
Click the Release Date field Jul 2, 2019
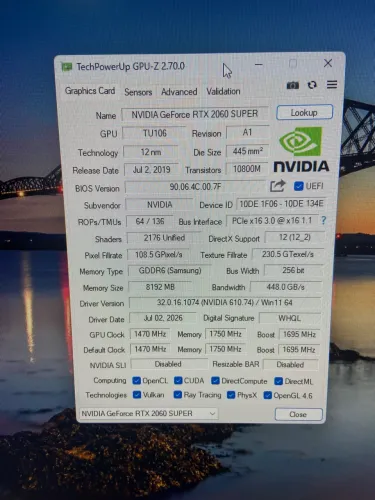coord(151,170)
